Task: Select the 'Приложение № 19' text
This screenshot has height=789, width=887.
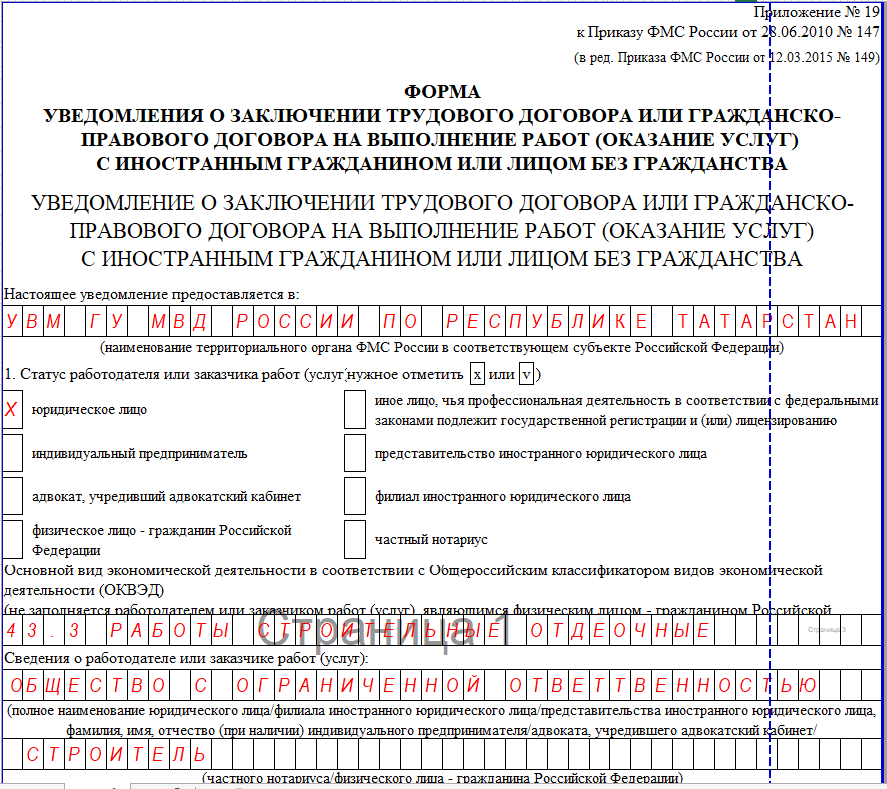Action: point(816,12)
